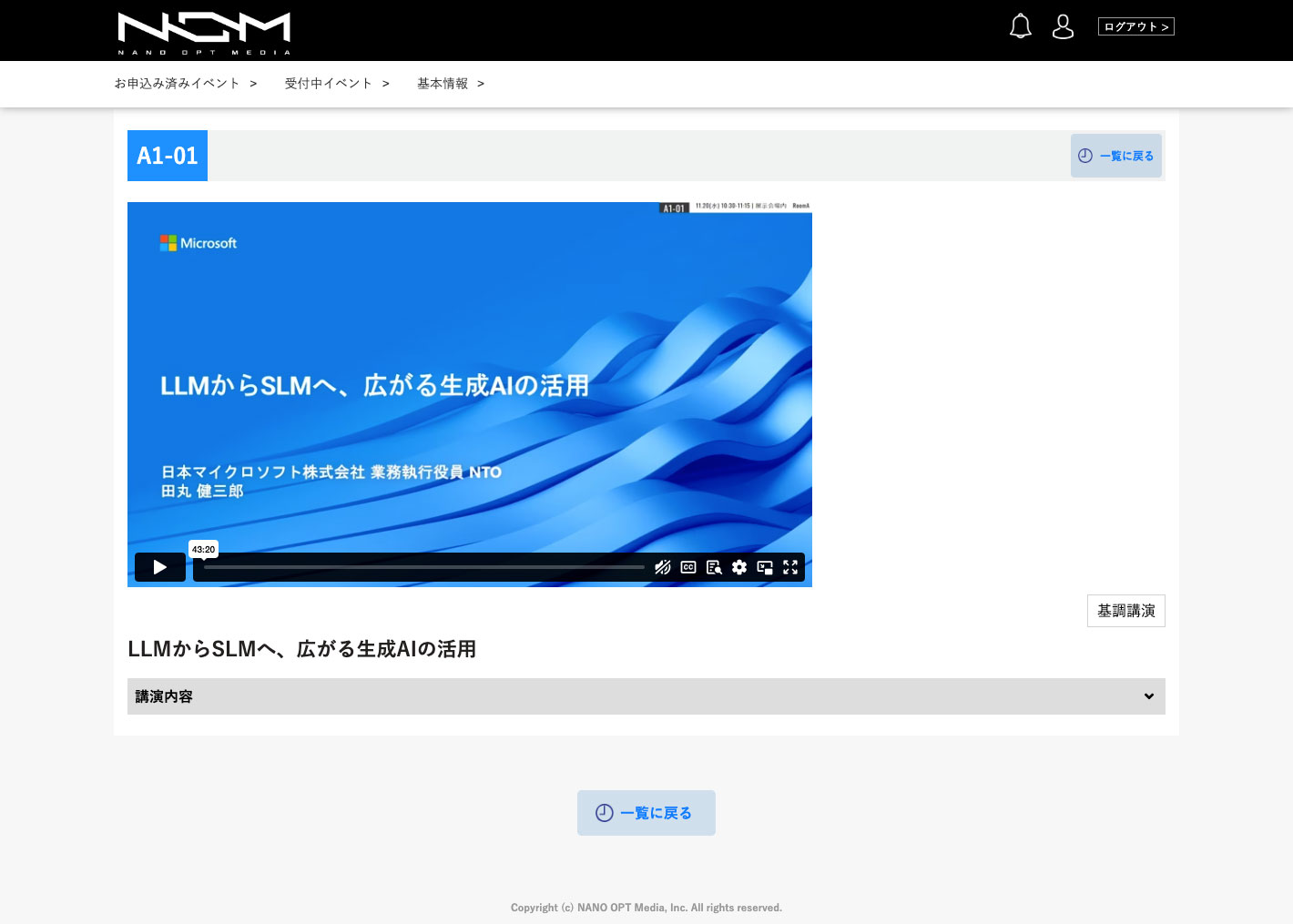Enter fullscreen video mode
Viewport: 1293px width, 924px height.
(x=790, y=567)
